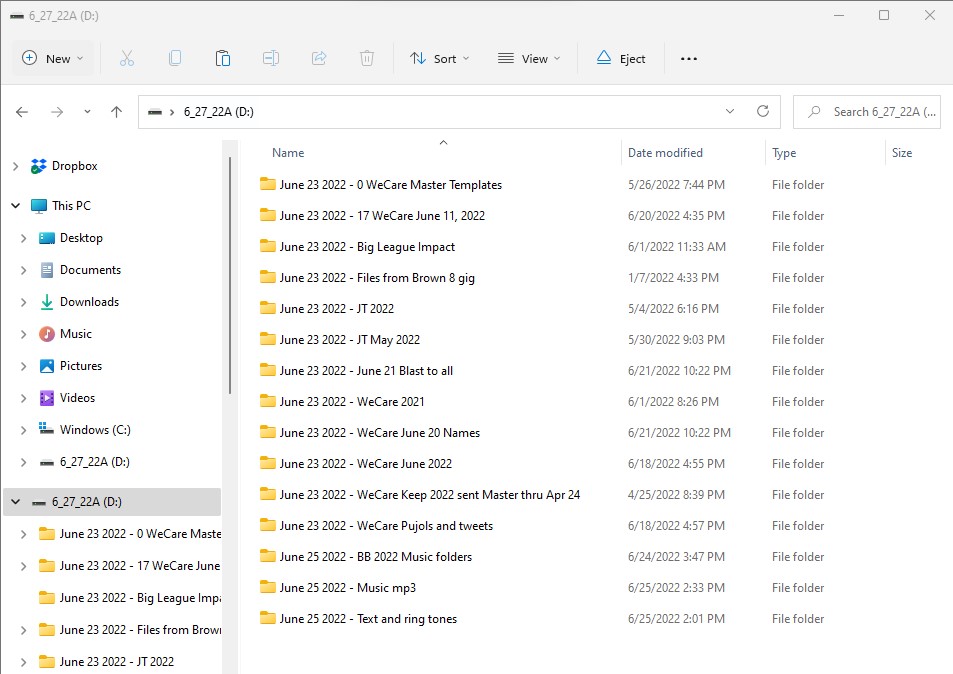The image size is (953, 674).
Task: Expand the Windows (C:) tree node
Action: click(24, 430)
